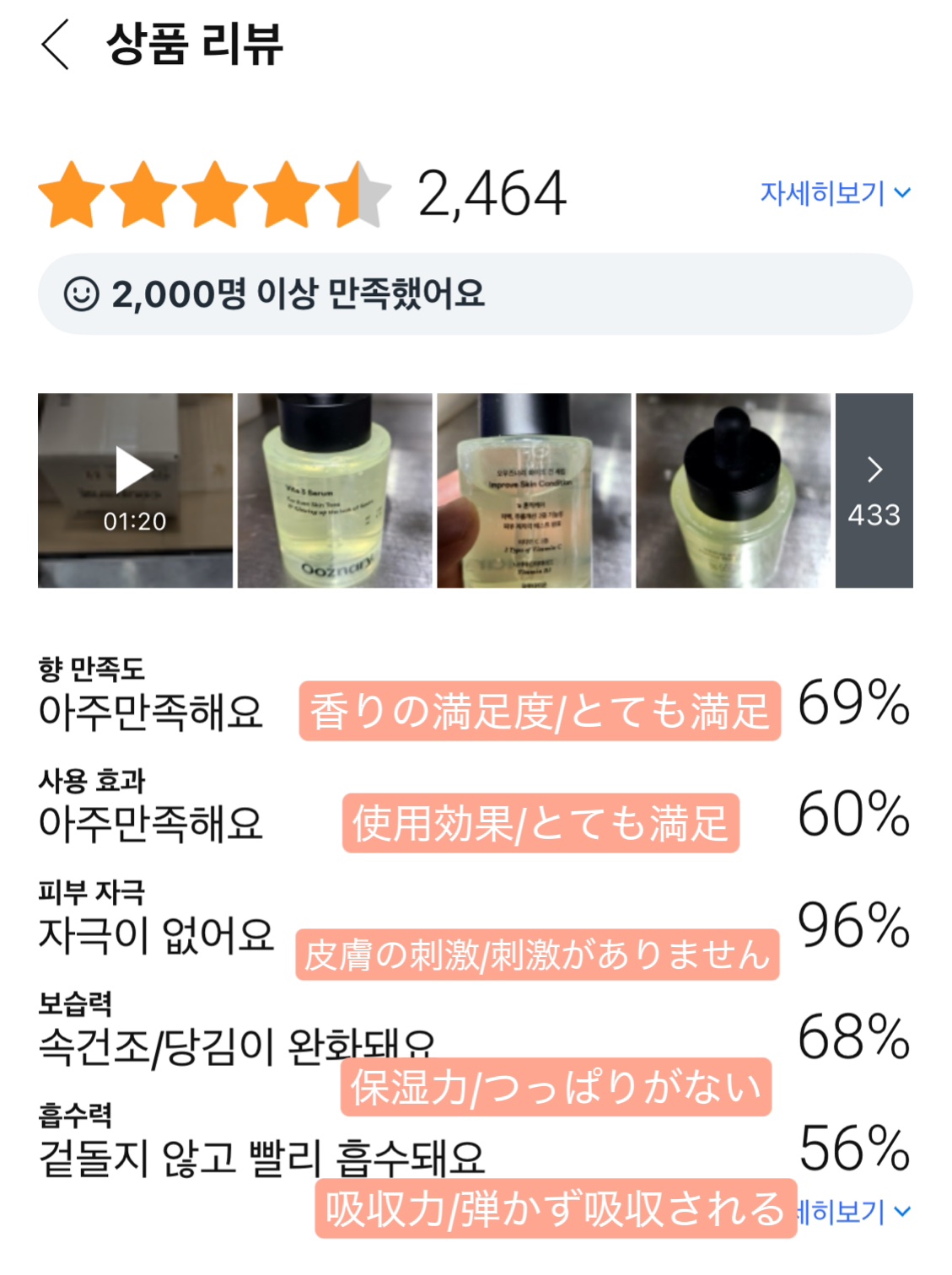
Task: Click the smiley face satisfaction icon
Action: pyautogui.click(x=82, y=294)
